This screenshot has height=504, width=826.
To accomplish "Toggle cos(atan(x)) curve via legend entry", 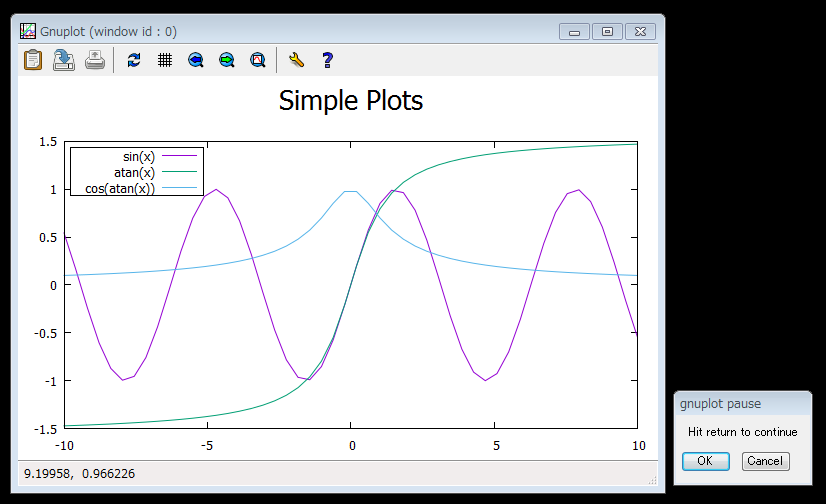I will click(x=120, y=188).
